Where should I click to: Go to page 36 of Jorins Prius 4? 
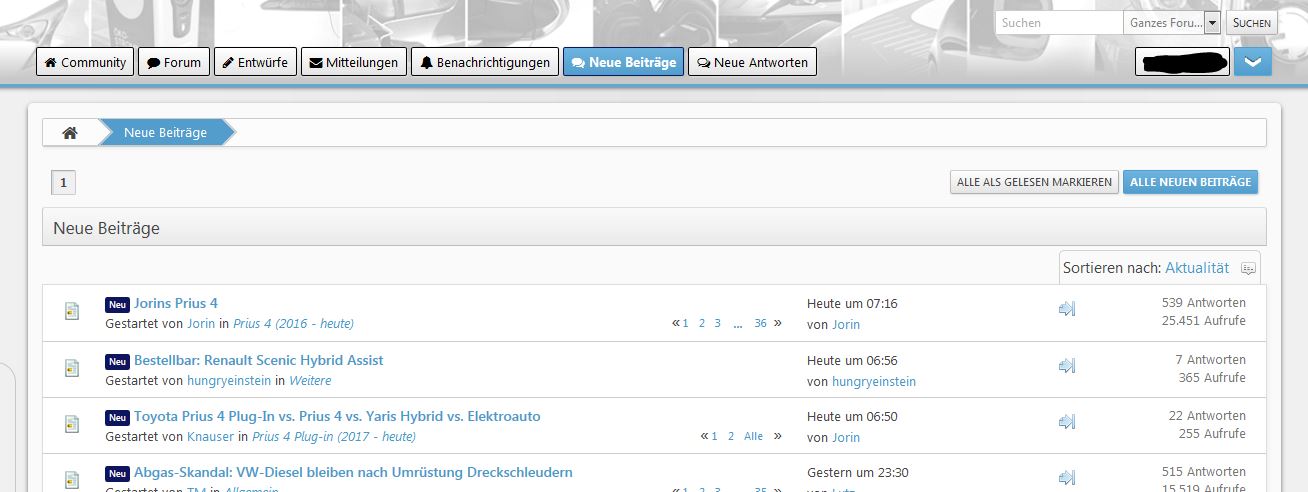tap(761, 323)
